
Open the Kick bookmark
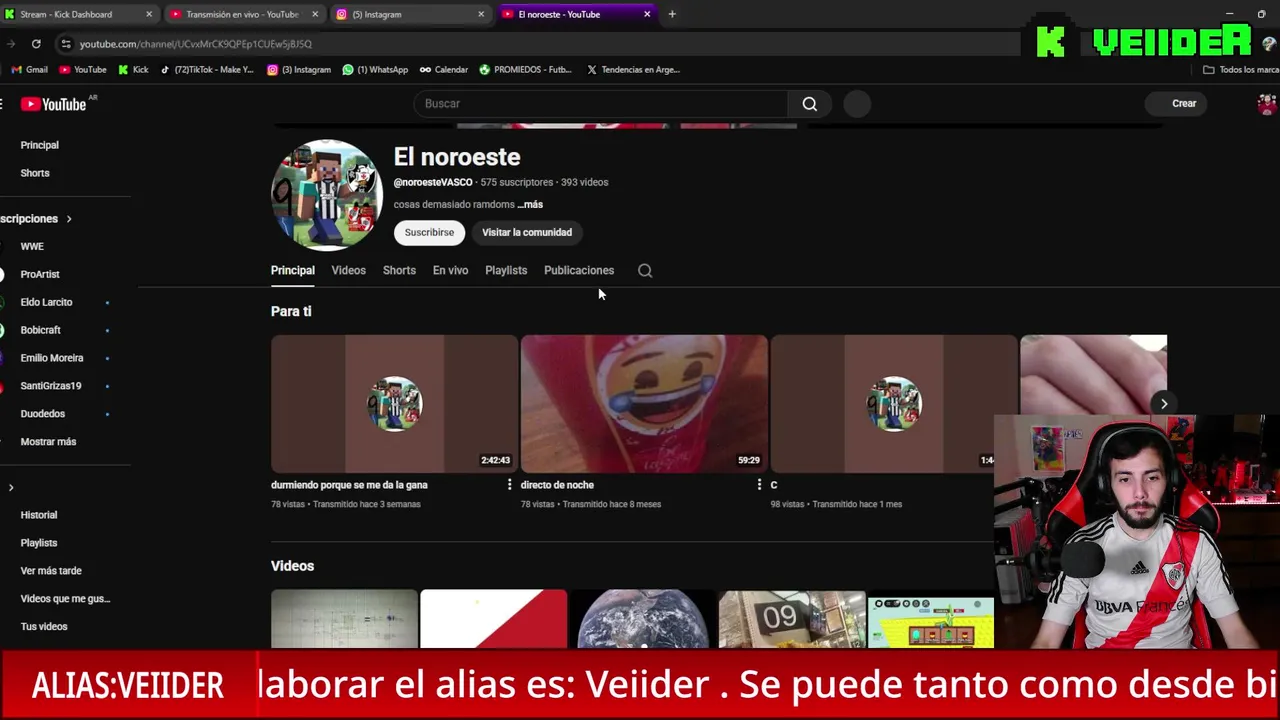click(x=133, y=70)
